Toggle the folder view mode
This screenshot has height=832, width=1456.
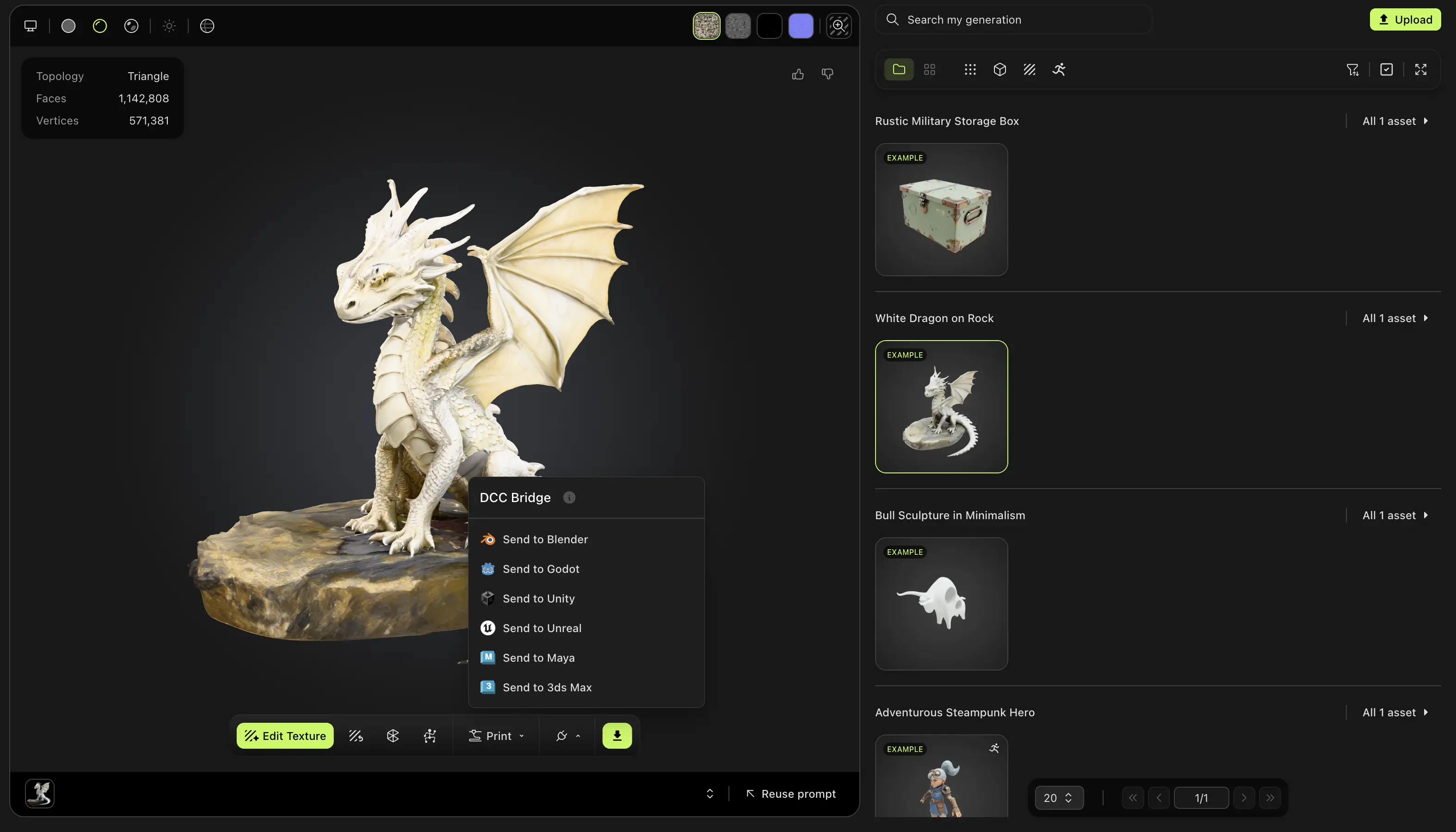[x=899, y=69]
